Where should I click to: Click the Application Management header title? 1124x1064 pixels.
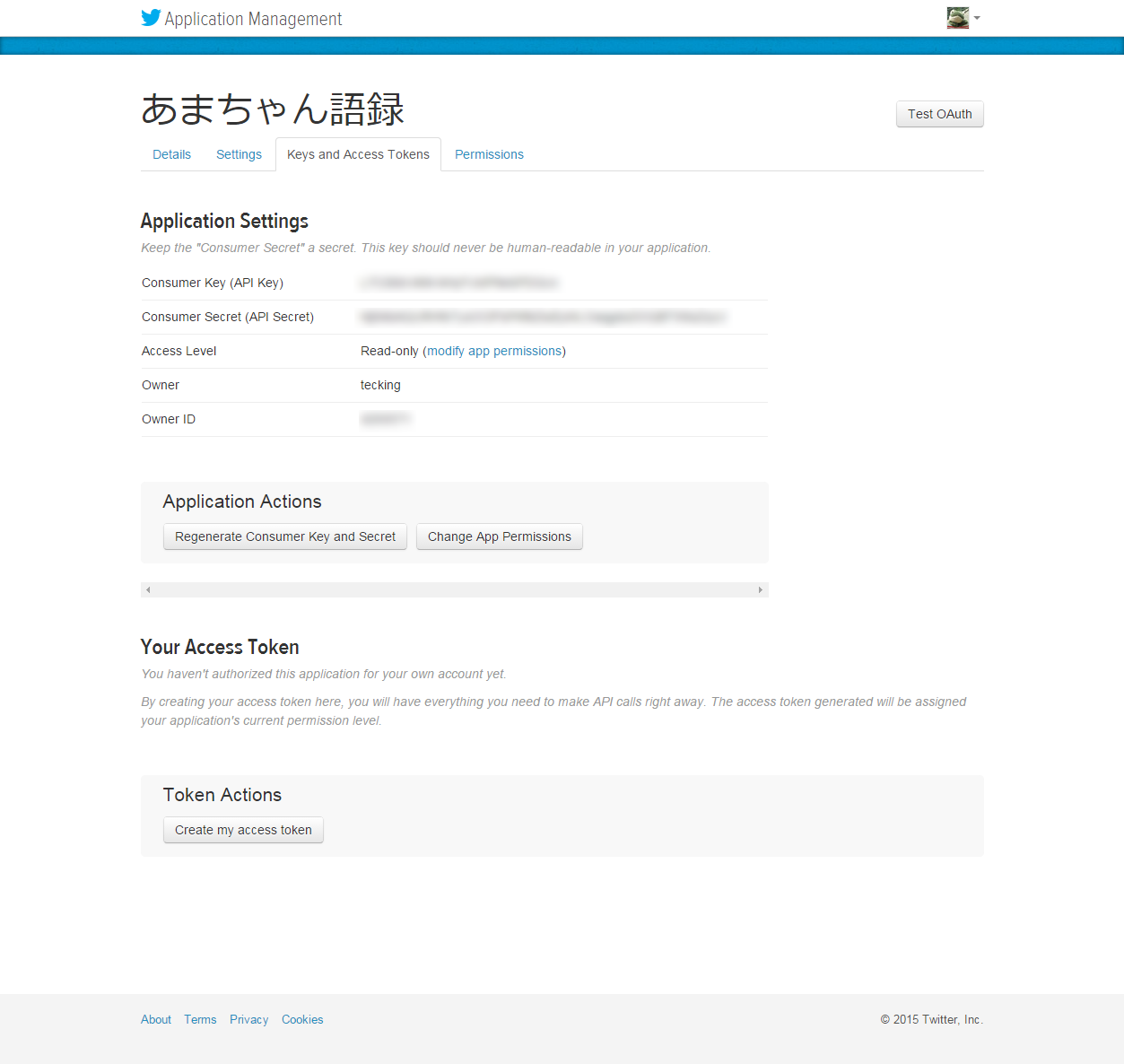click(253, 19)
